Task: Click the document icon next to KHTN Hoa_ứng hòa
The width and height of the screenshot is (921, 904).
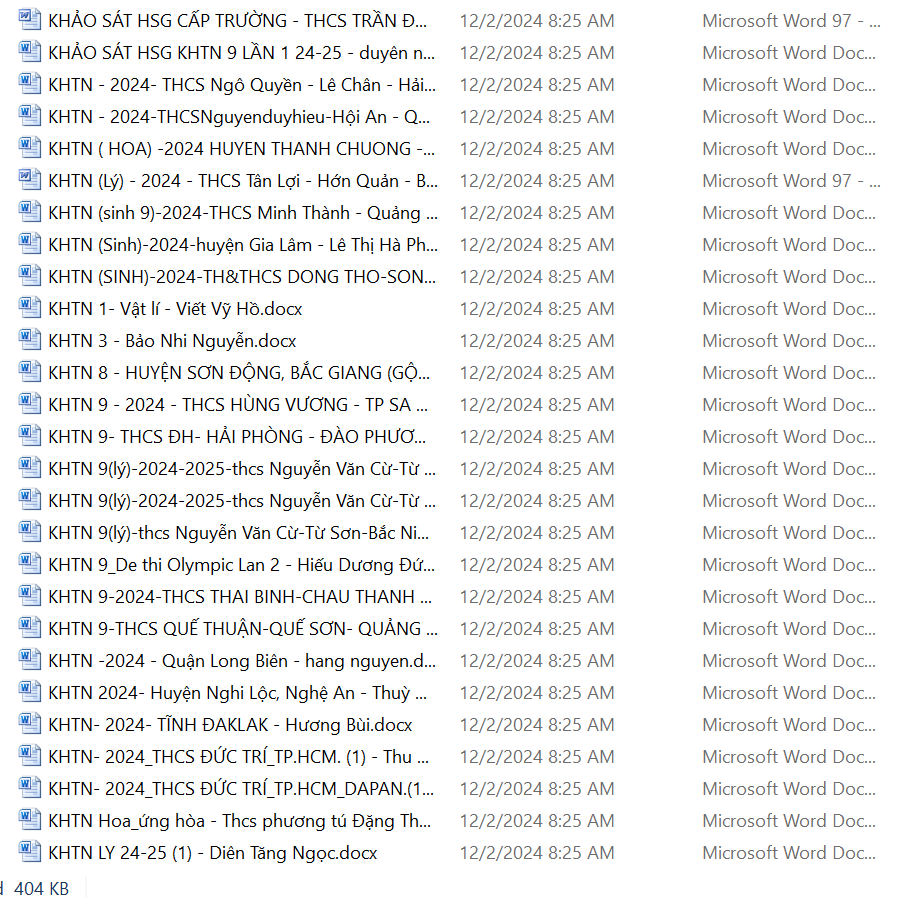Action: (30, 820)
